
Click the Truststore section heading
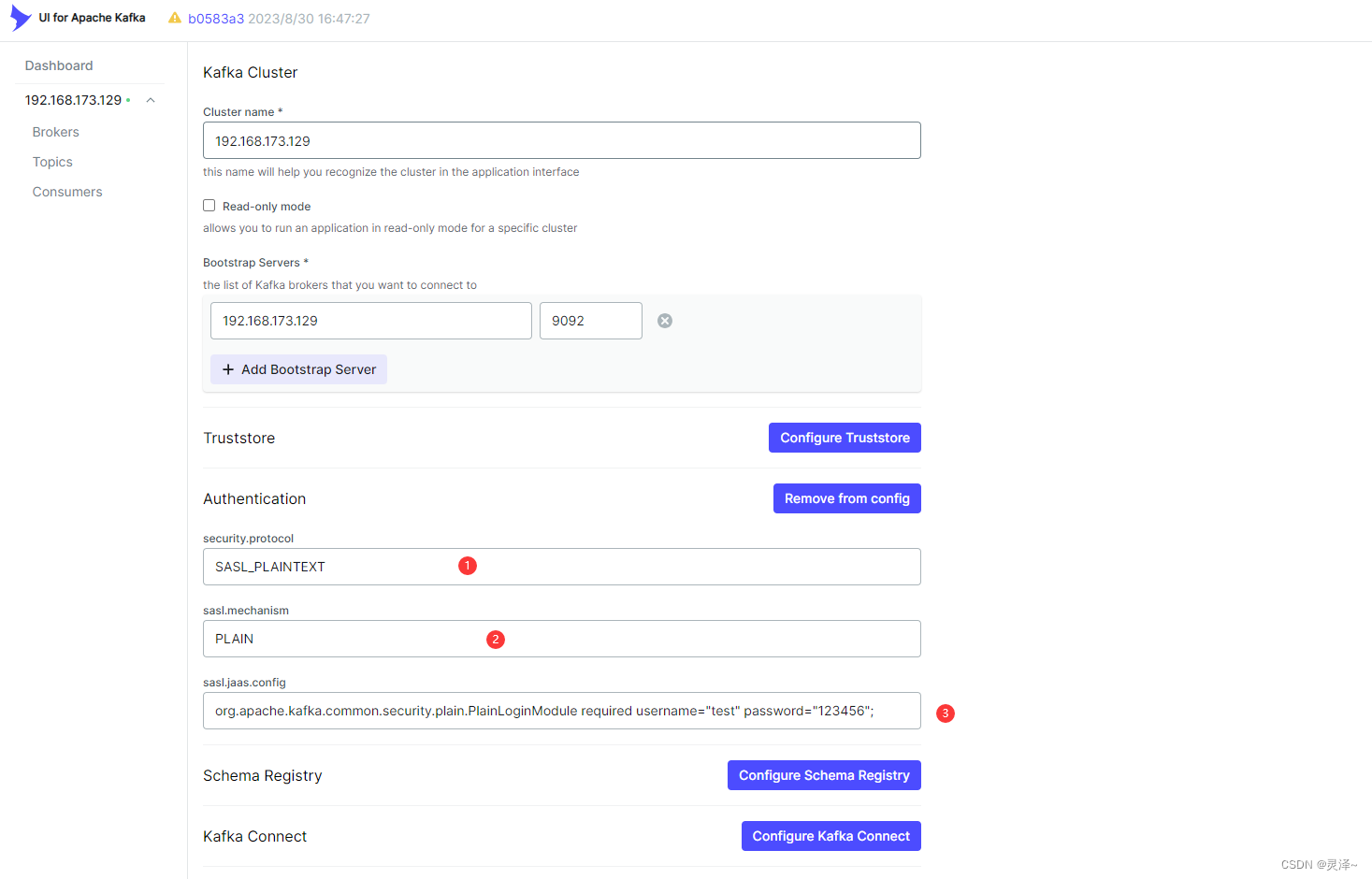238,438
